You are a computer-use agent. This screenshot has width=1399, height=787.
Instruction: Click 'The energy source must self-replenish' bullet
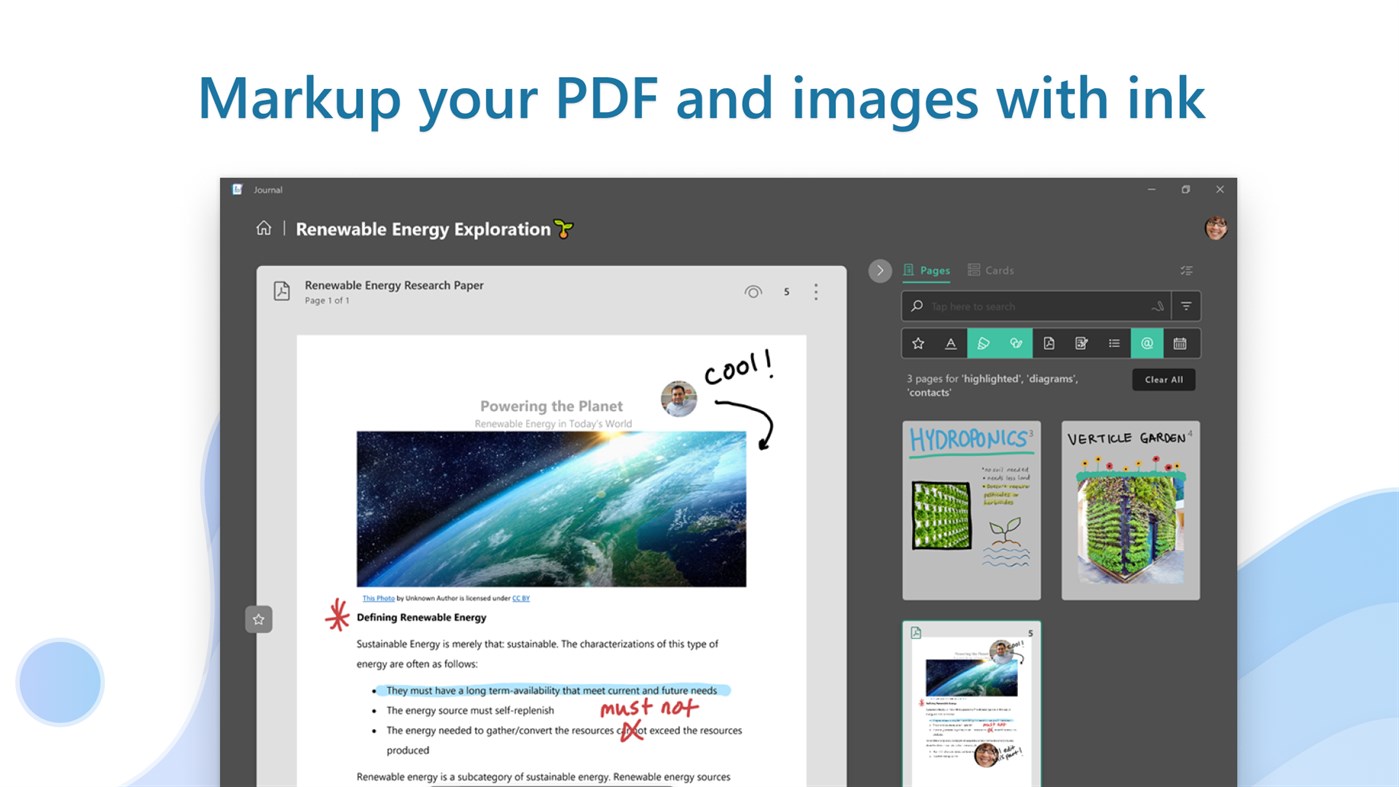point(470,710)
